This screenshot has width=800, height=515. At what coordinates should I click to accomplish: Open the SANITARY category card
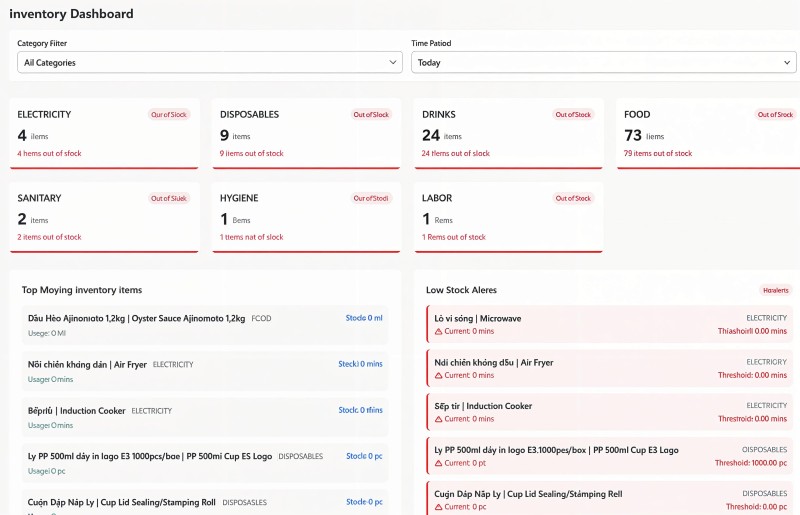pyautogui.click(x=103, y=217)
